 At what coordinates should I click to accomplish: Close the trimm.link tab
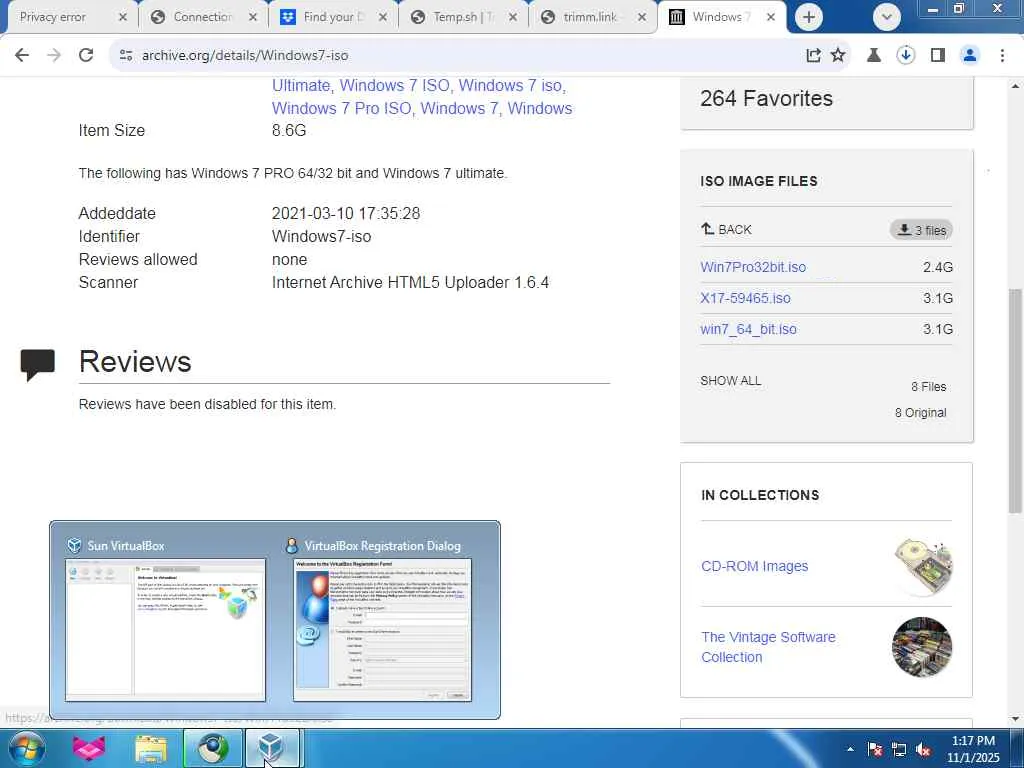pos(643,18)
